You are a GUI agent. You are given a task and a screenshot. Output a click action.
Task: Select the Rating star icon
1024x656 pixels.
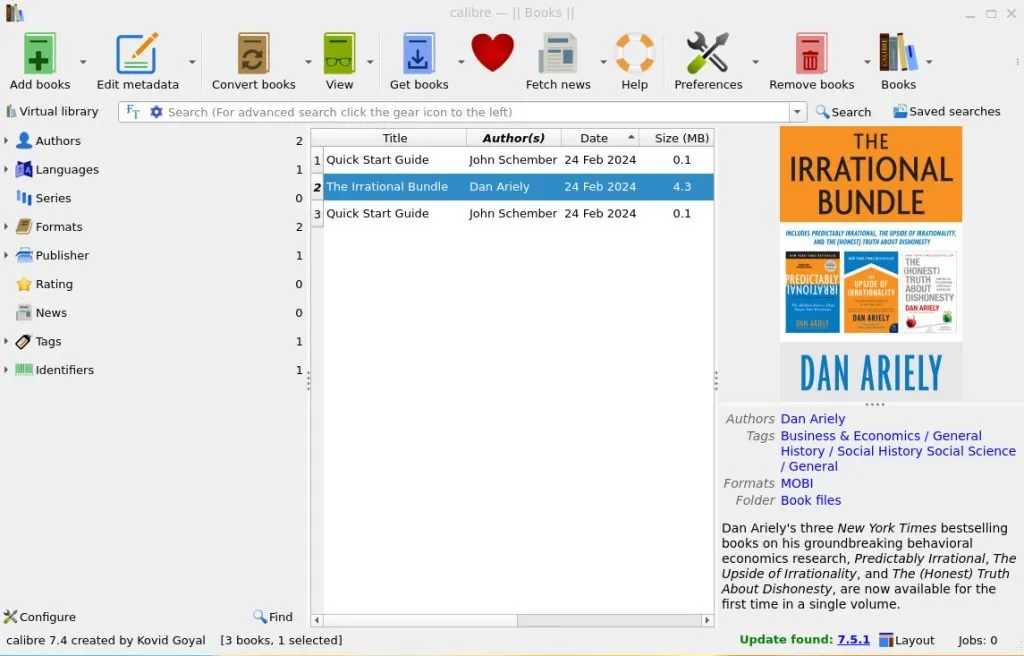tap(24, 284)
